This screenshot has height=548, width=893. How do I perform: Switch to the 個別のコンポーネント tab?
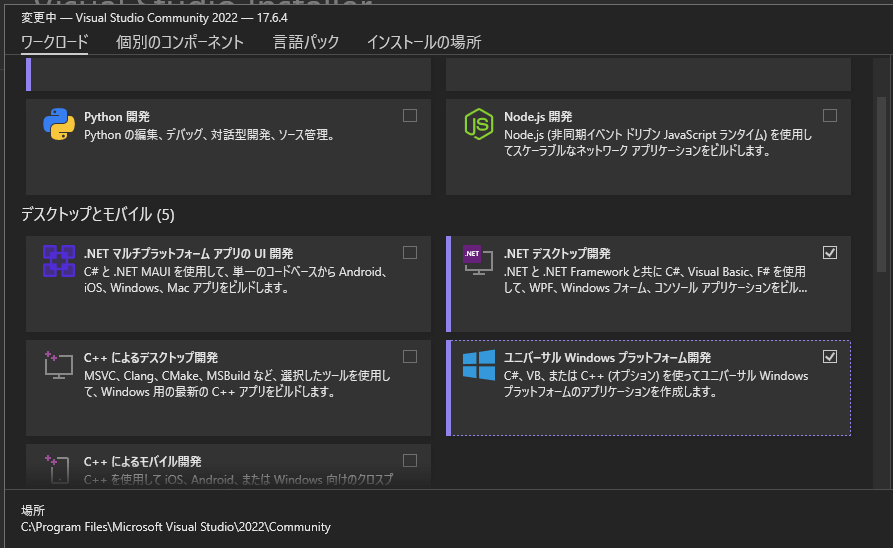180,42
